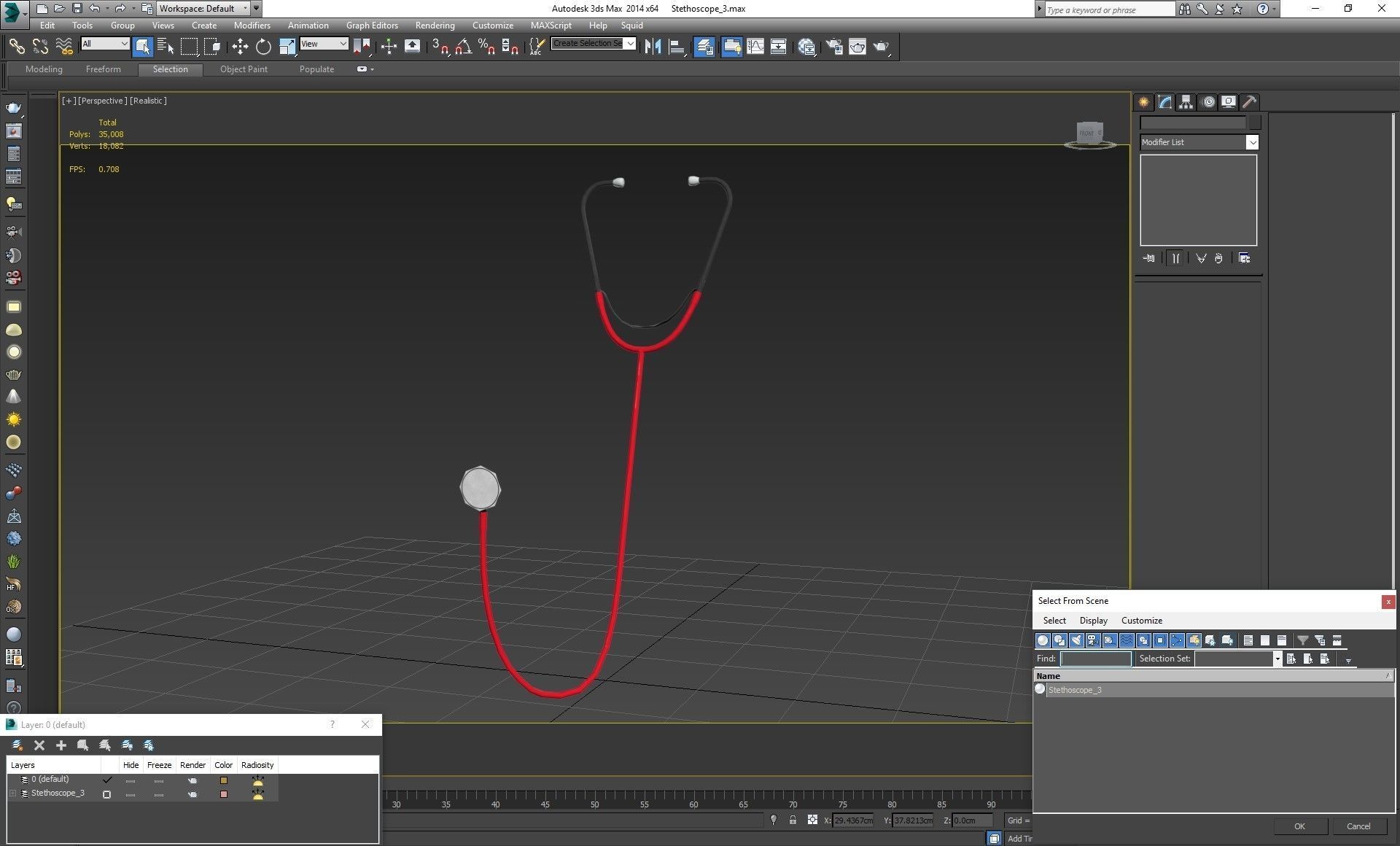This screenshot has width=1400, height=846.
Task: Create a new layer with plus icon
Action: tap(61, 745)
